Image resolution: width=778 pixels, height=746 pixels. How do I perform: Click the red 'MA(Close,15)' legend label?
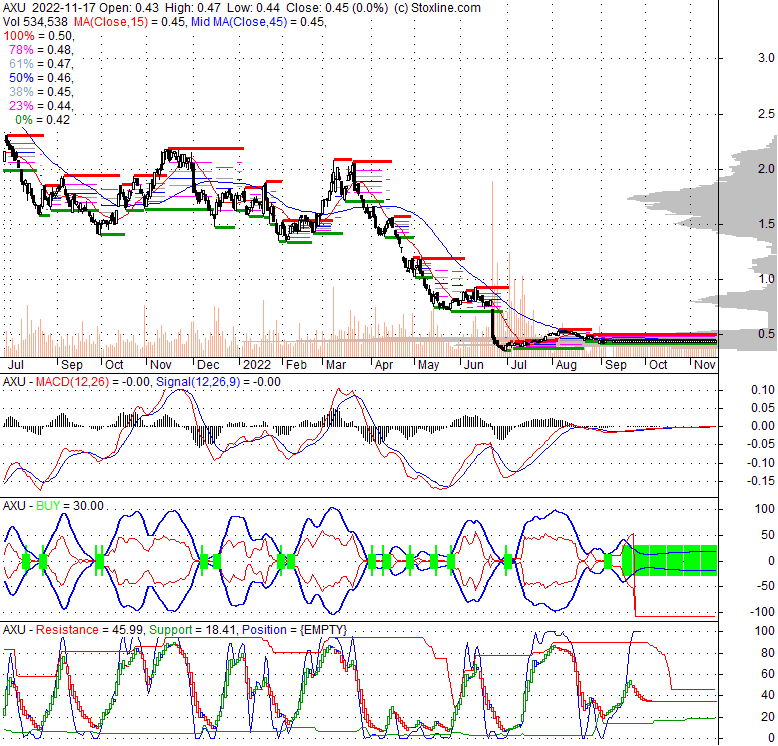(111, 22)
